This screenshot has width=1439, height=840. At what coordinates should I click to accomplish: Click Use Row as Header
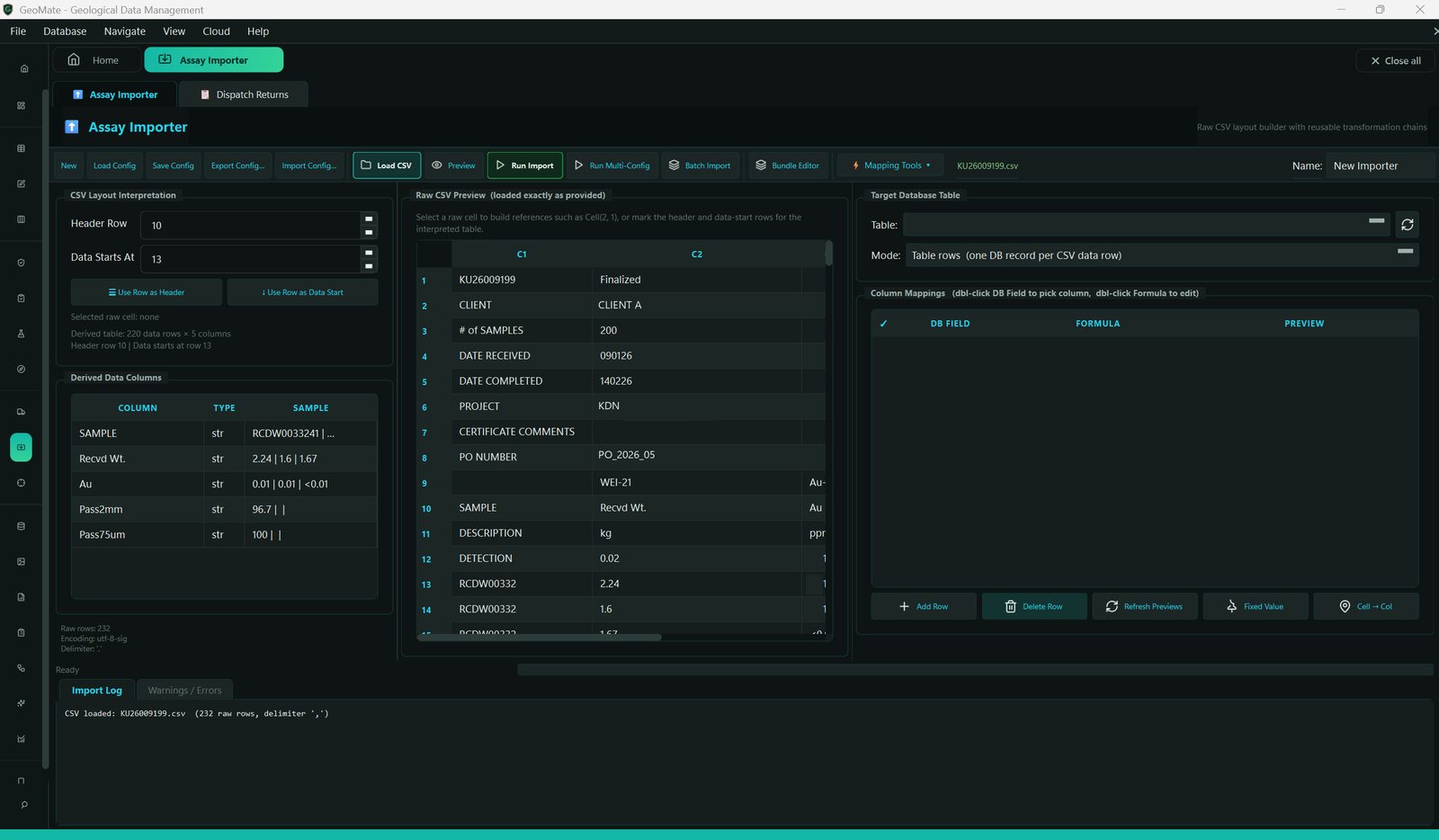tap(147, 292)
